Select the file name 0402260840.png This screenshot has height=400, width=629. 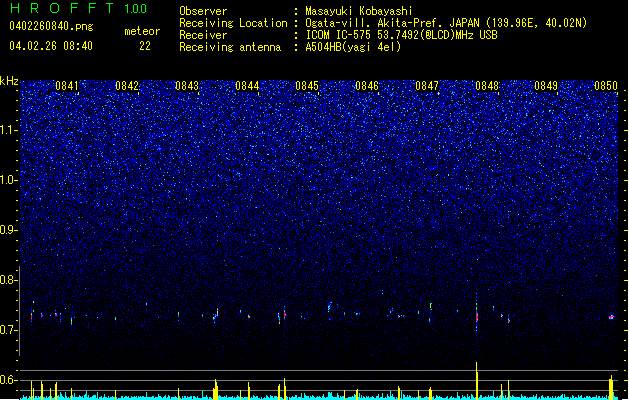pos(51,26)
